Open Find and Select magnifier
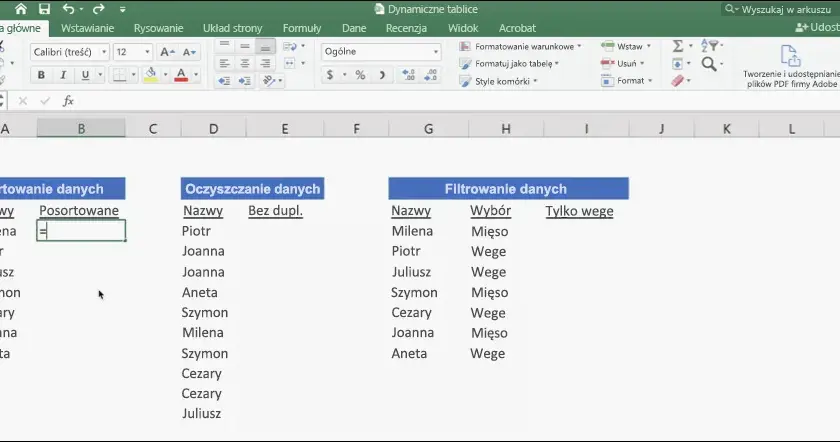 [x=709, y=64]
